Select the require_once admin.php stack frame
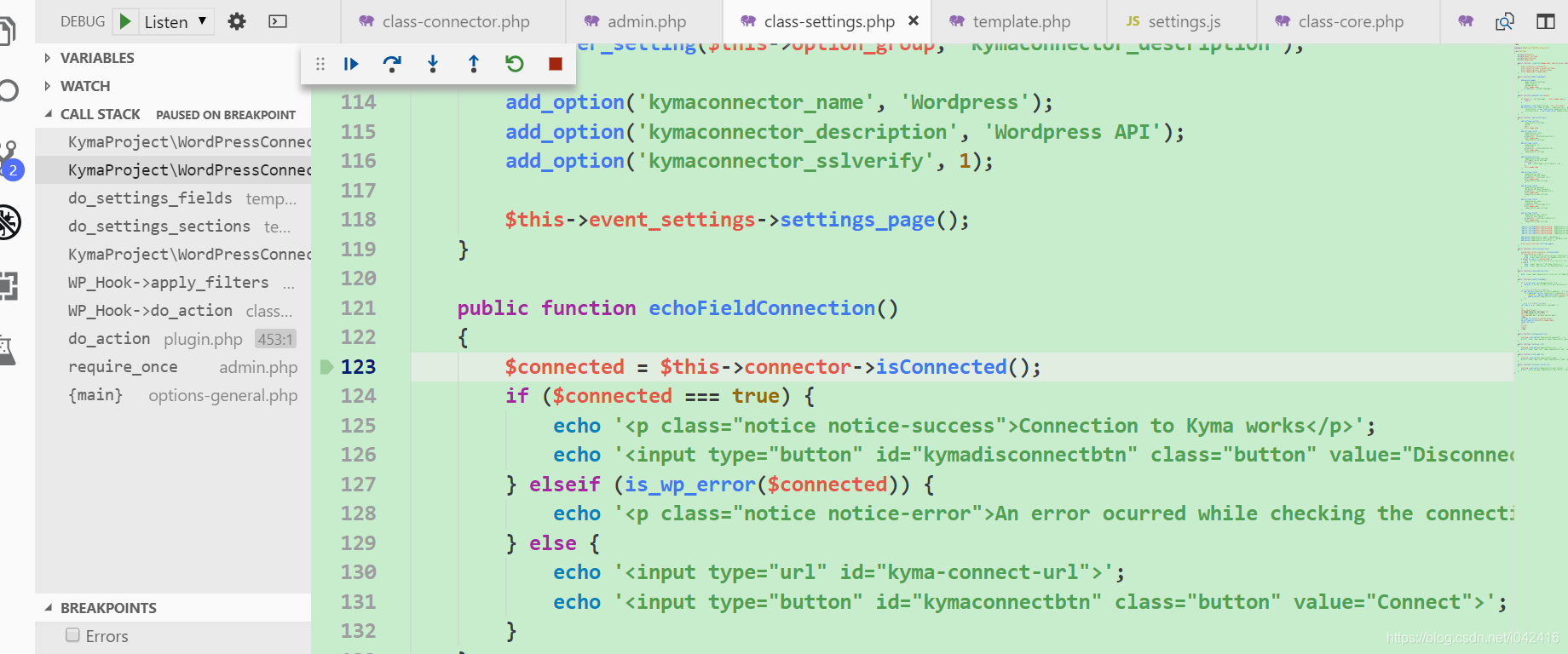The image size is (1568, 654). (173, 367)
